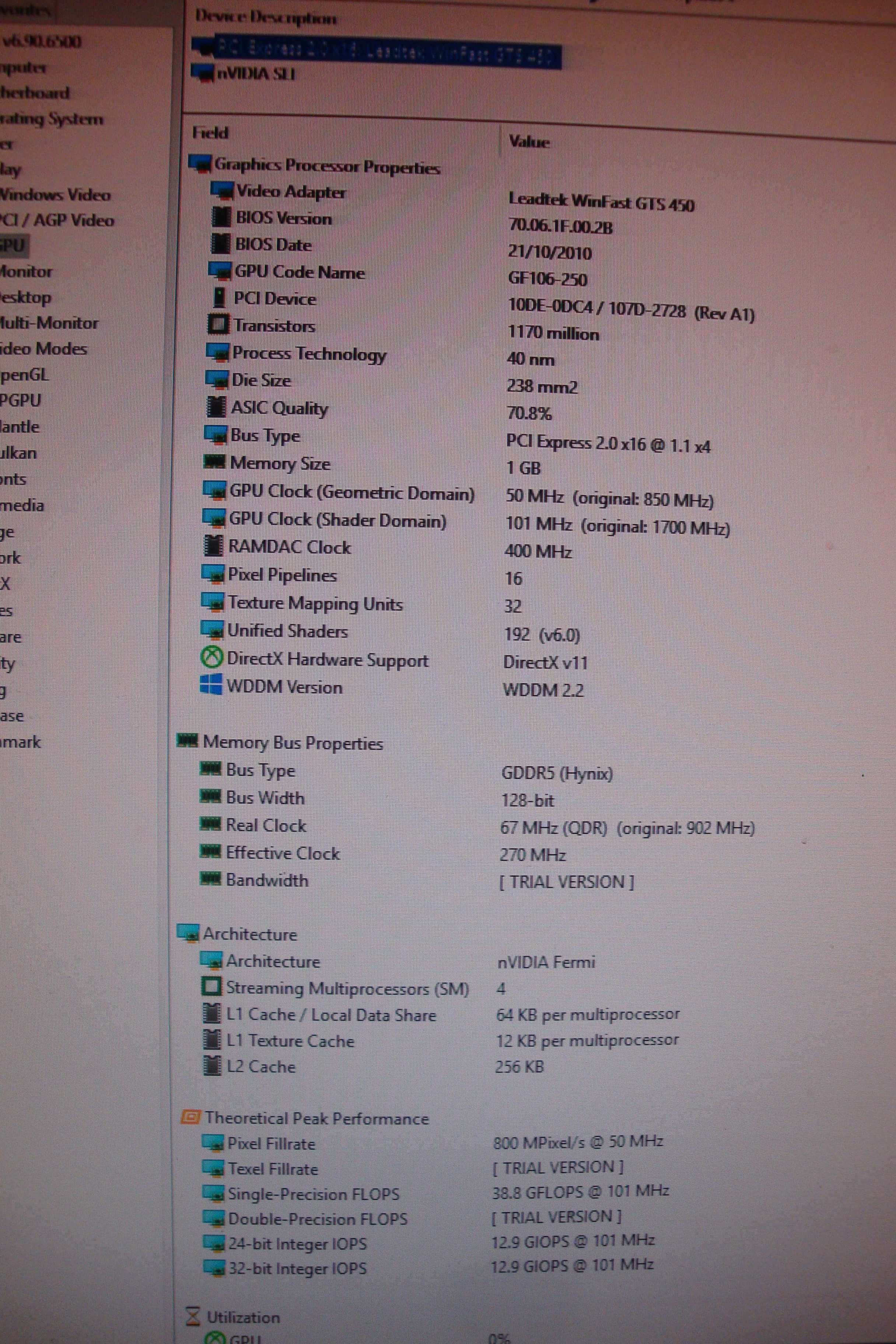The image size is (896, 1344).
Task: Select the Leadtek WinFast GTS 450 value
Action: click(x=601, y=202)
